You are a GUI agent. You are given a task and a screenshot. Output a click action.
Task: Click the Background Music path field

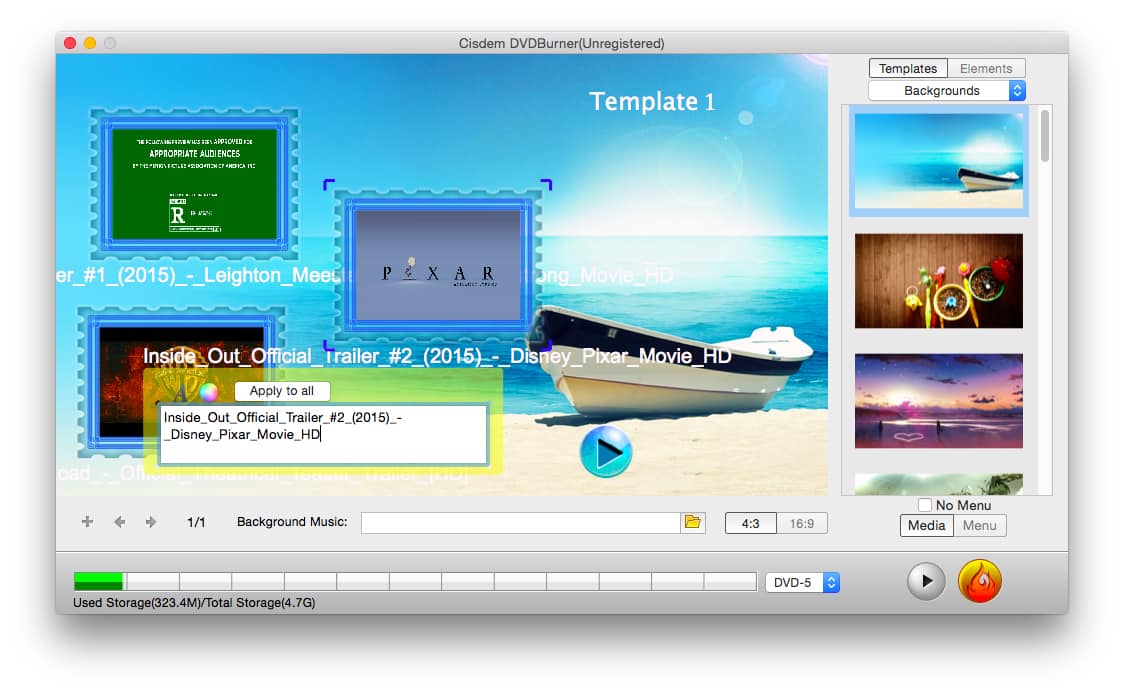520,523
